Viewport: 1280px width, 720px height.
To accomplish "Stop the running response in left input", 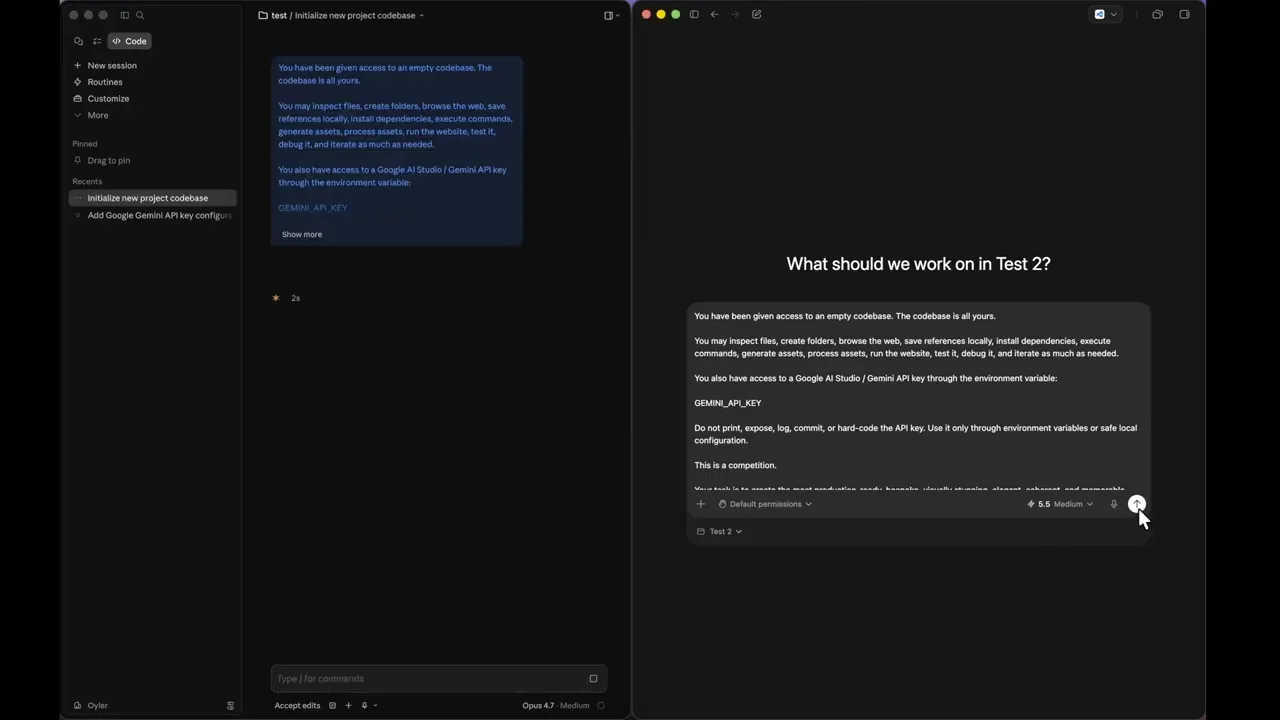I will [x=593, y=679].
